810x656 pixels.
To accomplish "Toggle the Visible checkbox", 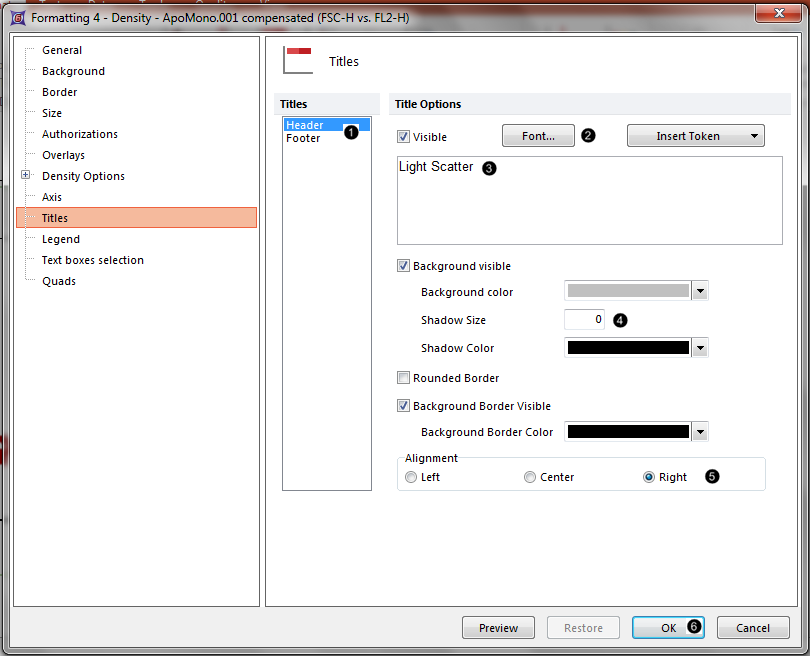I will (x=404, y=137).
